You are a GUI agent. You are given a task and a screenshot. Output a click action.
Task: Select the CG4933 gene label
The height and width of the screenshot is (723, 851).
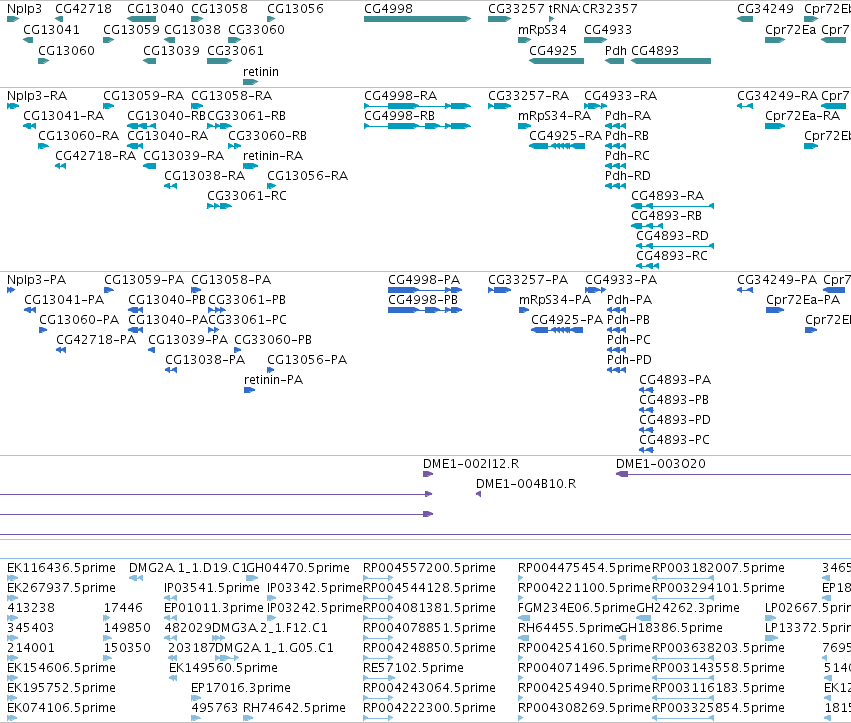click(x=608, y=29)
